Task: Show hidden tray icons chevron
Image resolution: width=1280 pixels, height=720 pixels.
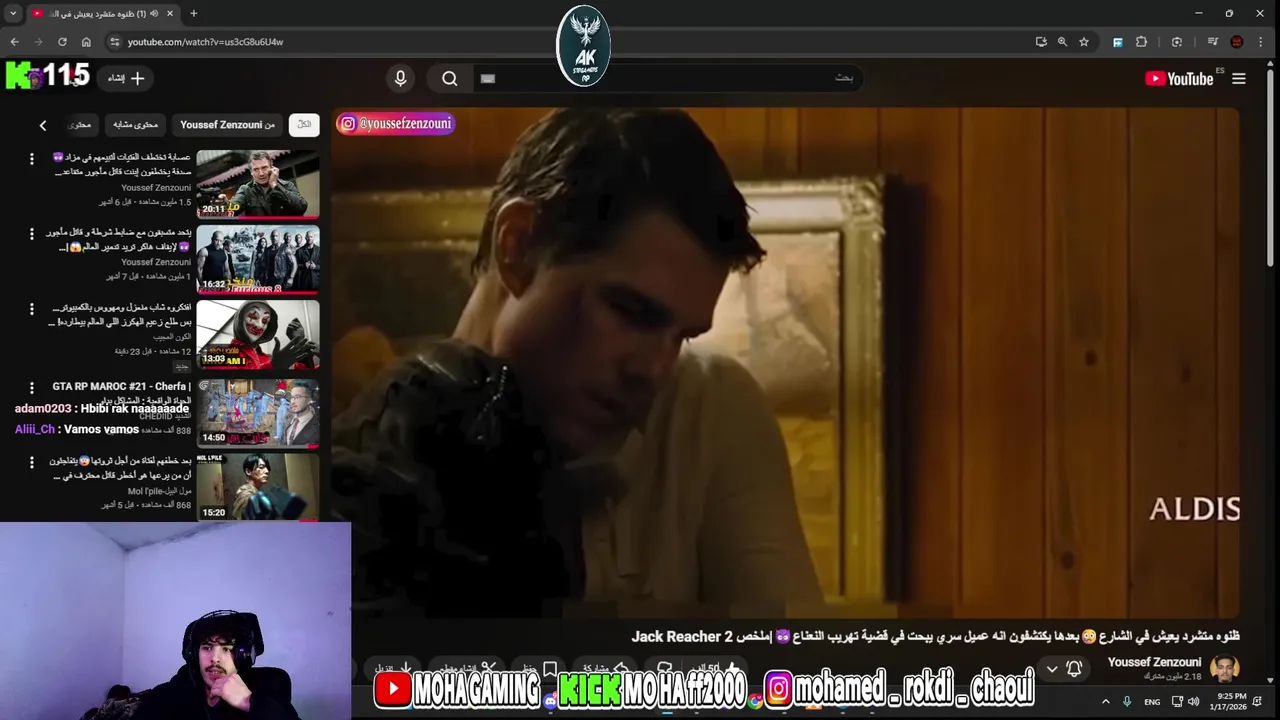Action: [1105, 702]
